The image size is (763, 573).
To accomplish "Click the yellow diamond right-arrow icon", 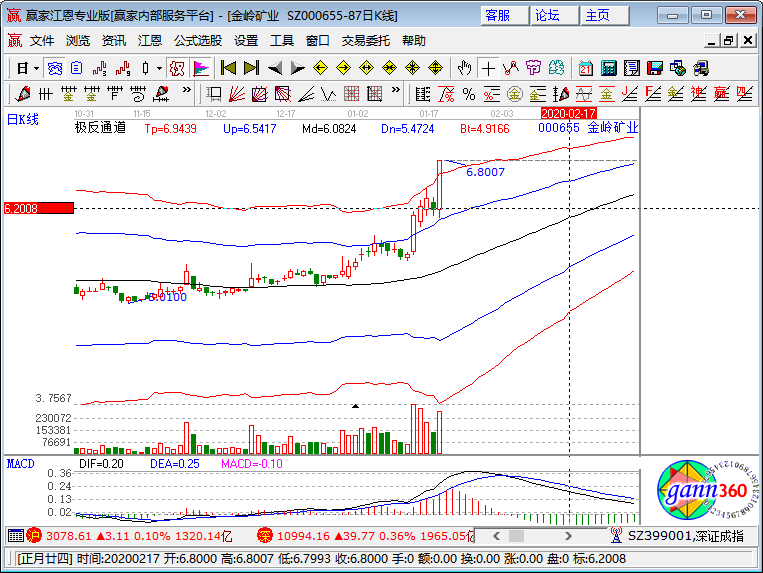I will tap(343, 68).
